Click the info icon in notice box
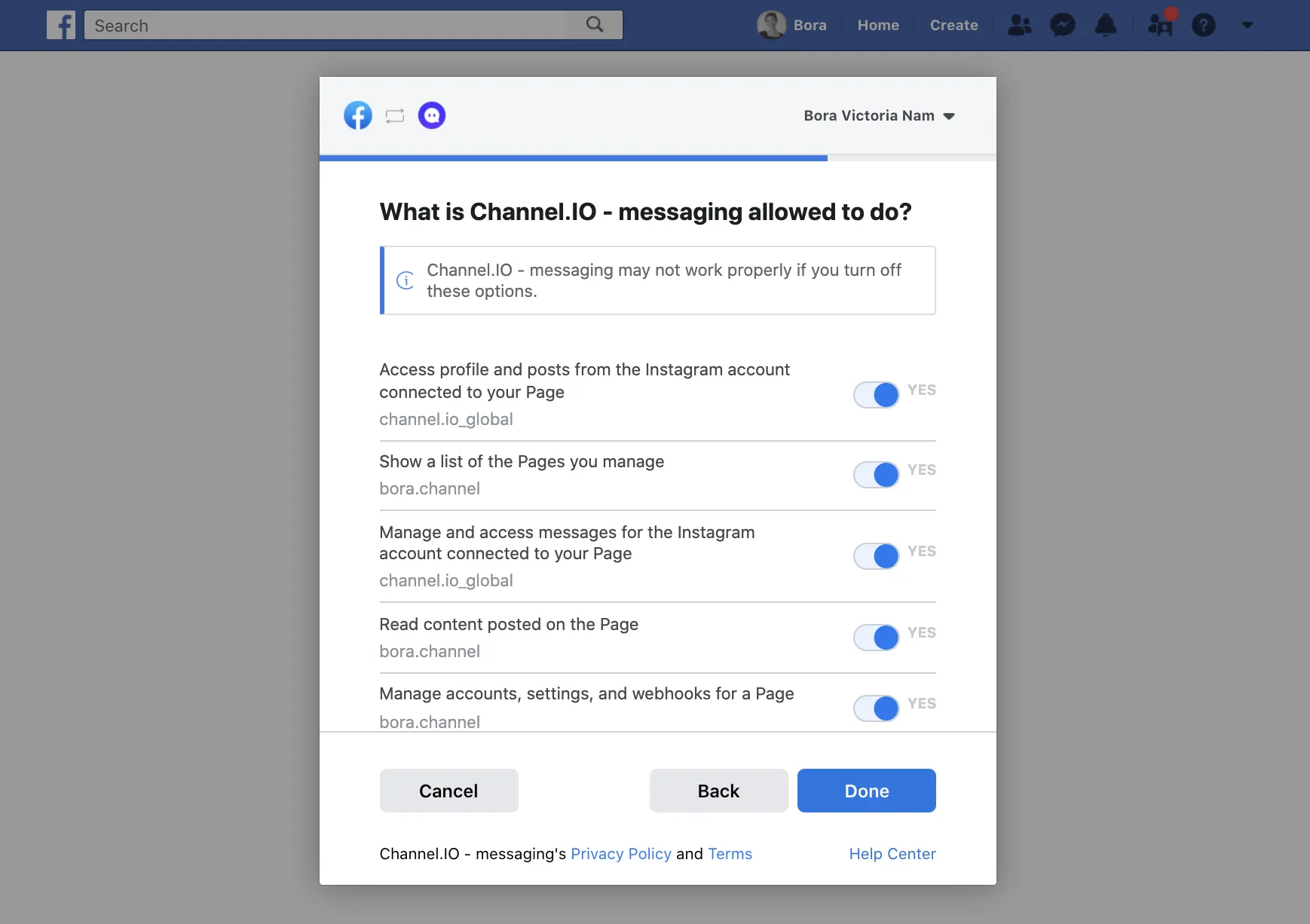Viewport: 1310px width, 924px height. (406, 280)
